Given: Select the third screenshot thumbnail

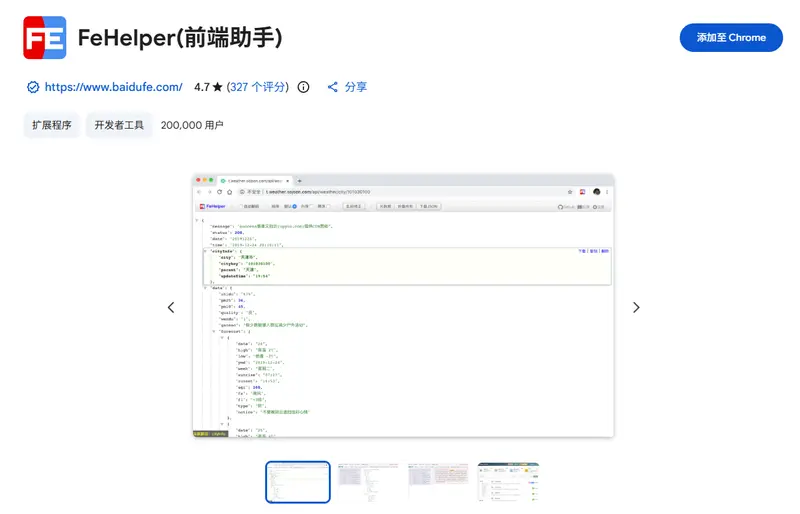Looking at the screenshot, I should coord(438,482).
